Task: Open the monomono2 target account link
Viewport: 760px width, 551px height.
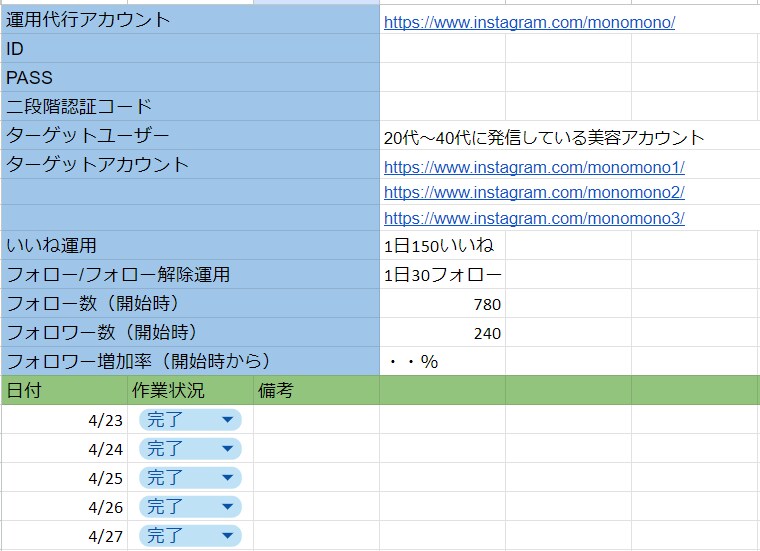Action: click(x=534, y=192)
